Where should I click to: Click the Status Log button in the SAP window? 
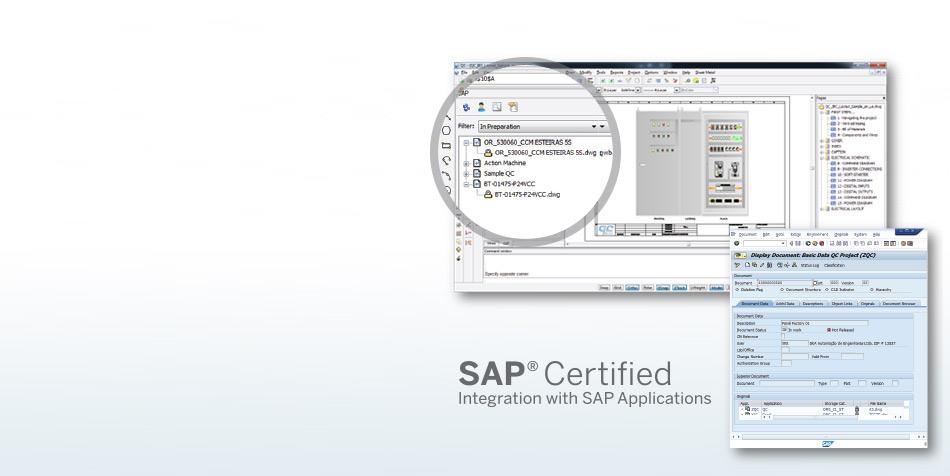coord(809,265)
